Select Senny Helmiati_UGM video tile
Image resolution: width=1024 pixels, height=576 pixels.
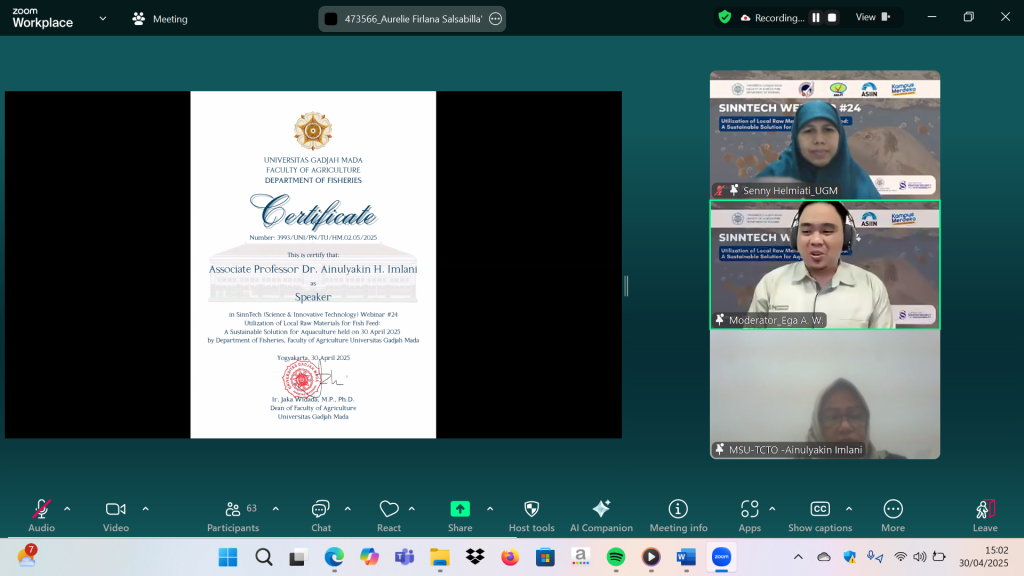point(825,135)
